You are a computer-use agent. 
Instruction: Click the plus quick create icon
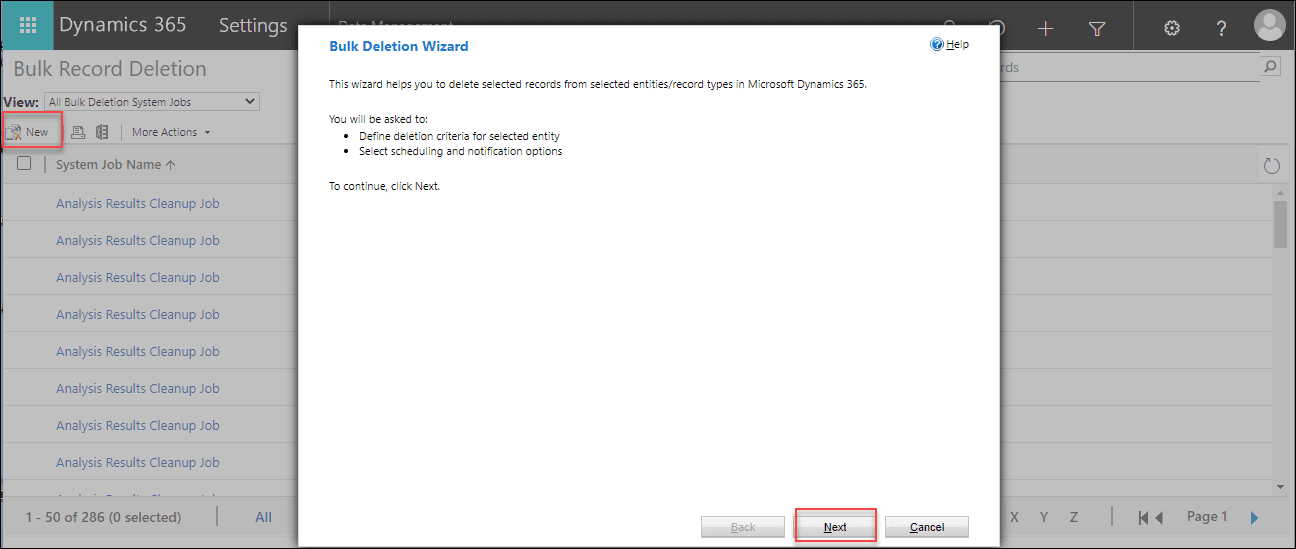tap(1046, 28)
